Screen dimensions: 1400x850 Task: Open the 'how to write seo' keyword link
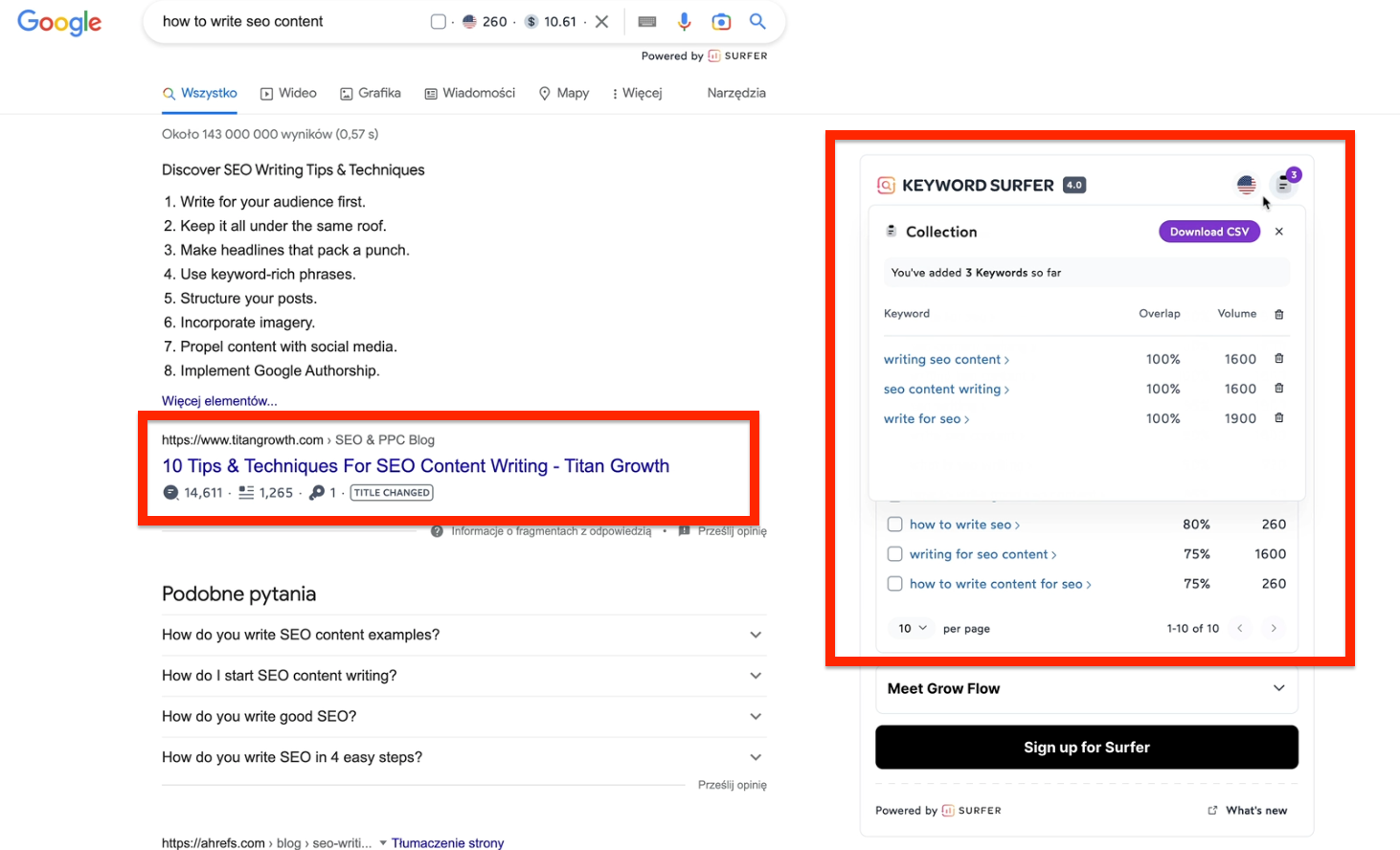click(964, 525)
